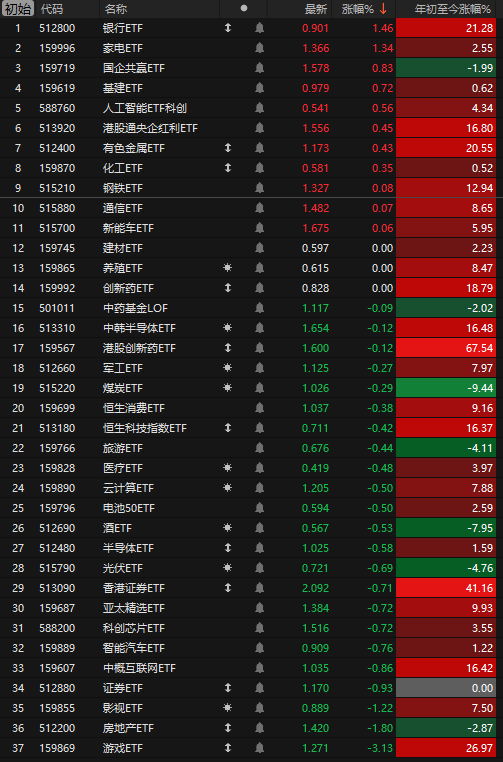Click the alert bell for 新能车ETF

click(x=260, y=228)
